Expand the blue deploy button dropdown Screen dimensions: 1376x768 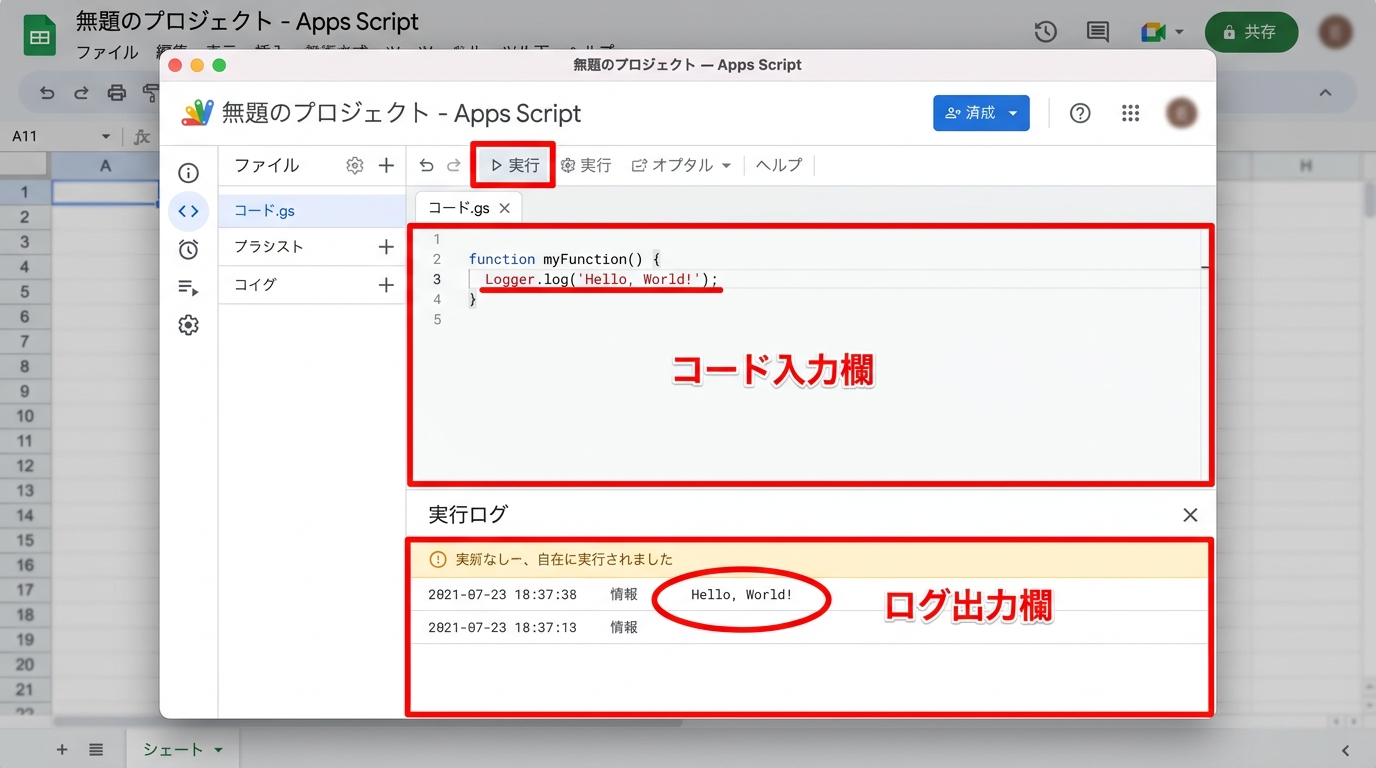click(x=1013, y=113)
